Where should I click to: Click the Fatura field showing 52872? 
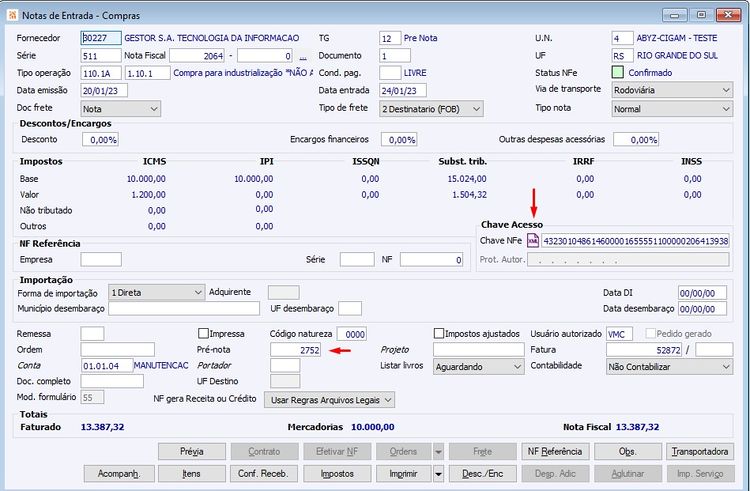coord(644,350)
